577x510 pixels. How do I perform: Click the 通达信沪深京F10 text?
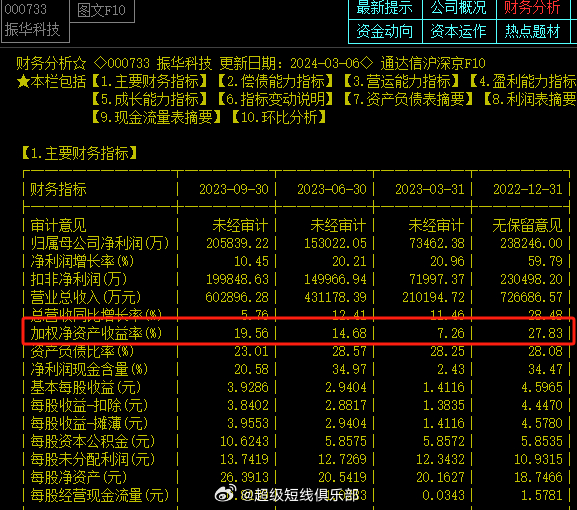pos(433,64)
